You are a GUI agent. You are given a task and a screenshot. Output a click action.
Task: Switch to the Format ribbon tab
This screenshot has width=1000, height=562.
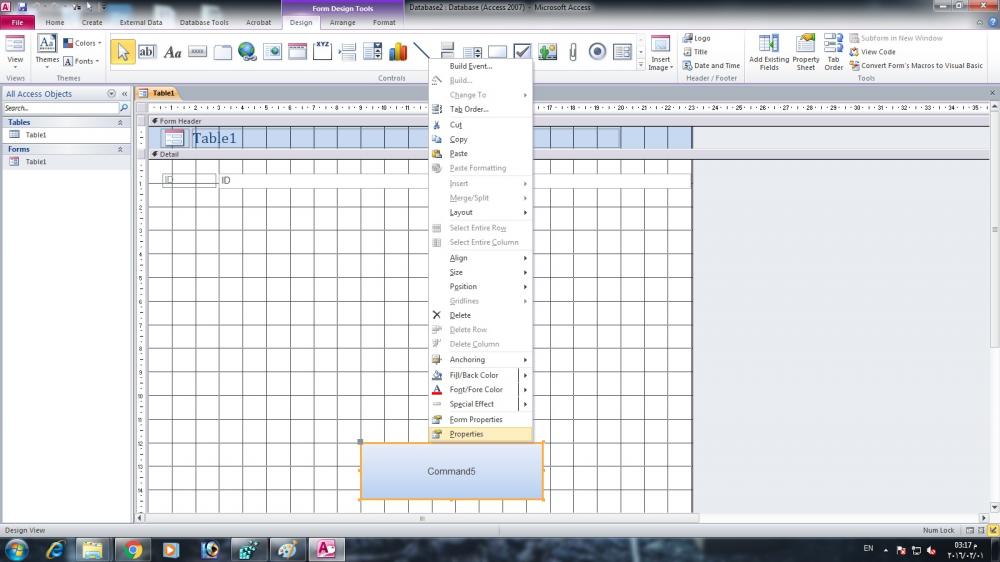(384, 22)
